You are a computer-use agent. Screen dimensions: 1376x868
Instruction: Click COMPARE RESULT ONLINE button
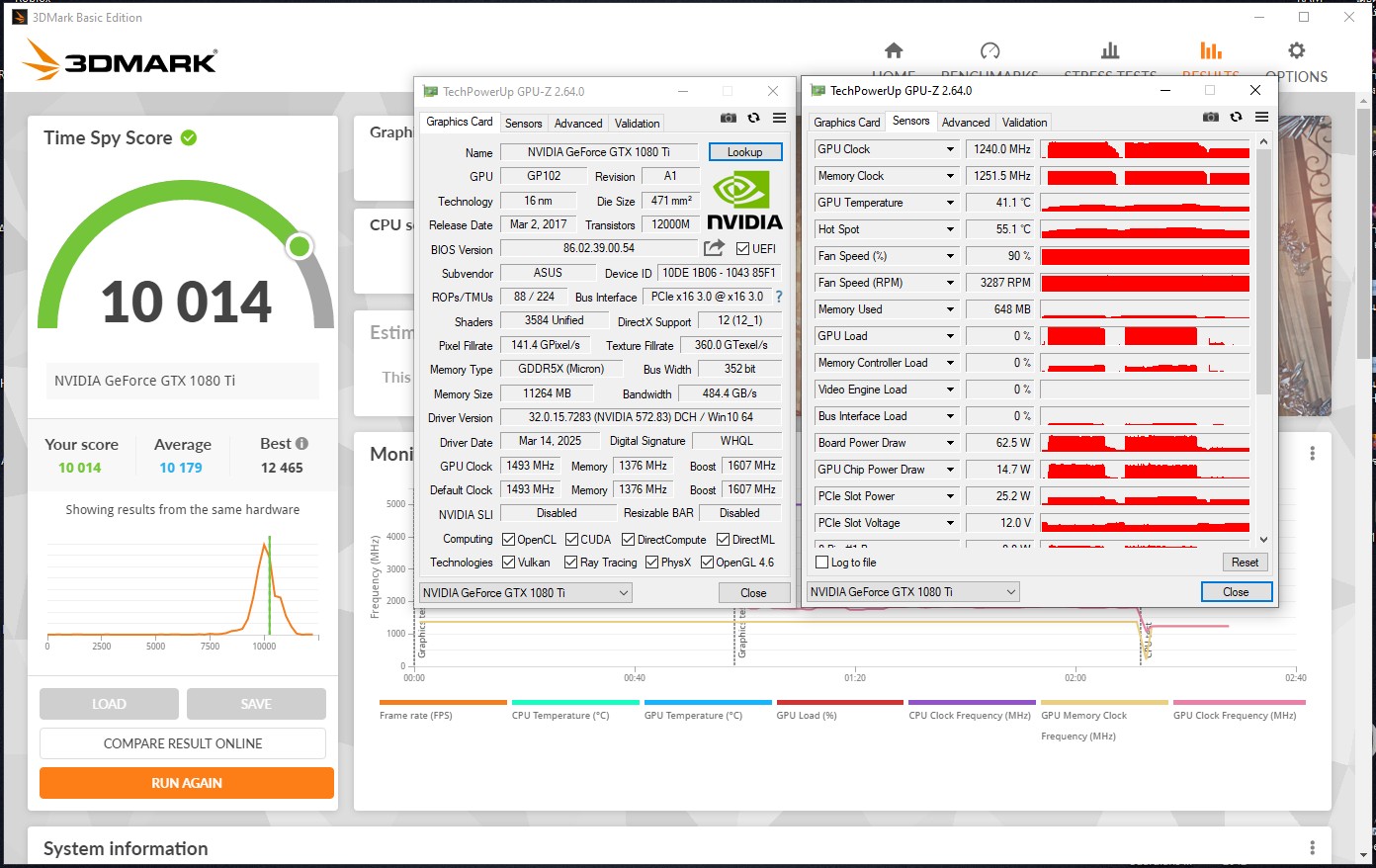[x=183, y=743]
